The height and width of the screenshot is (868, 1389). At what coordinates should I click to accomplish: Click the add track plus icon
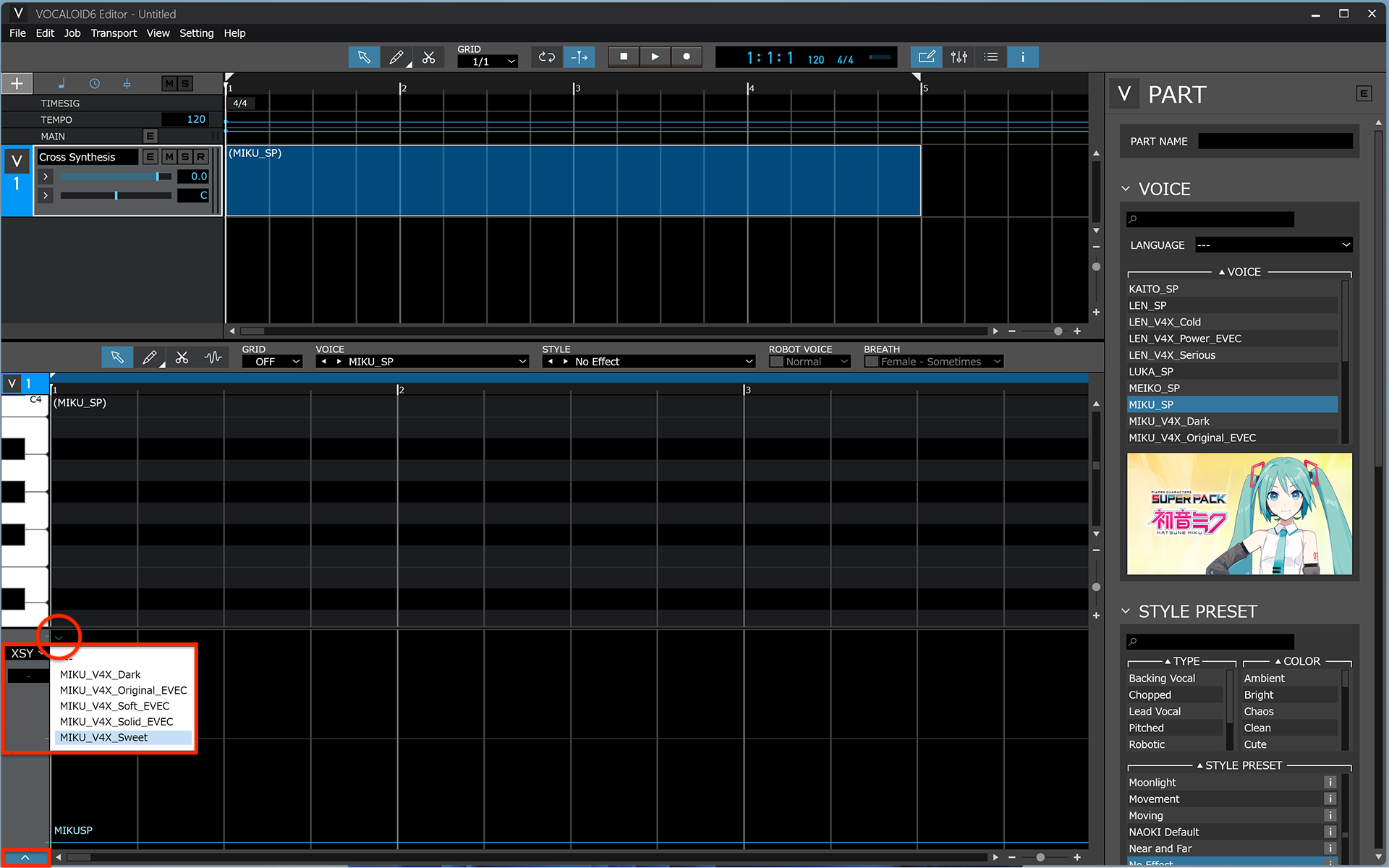pos(17,82)
